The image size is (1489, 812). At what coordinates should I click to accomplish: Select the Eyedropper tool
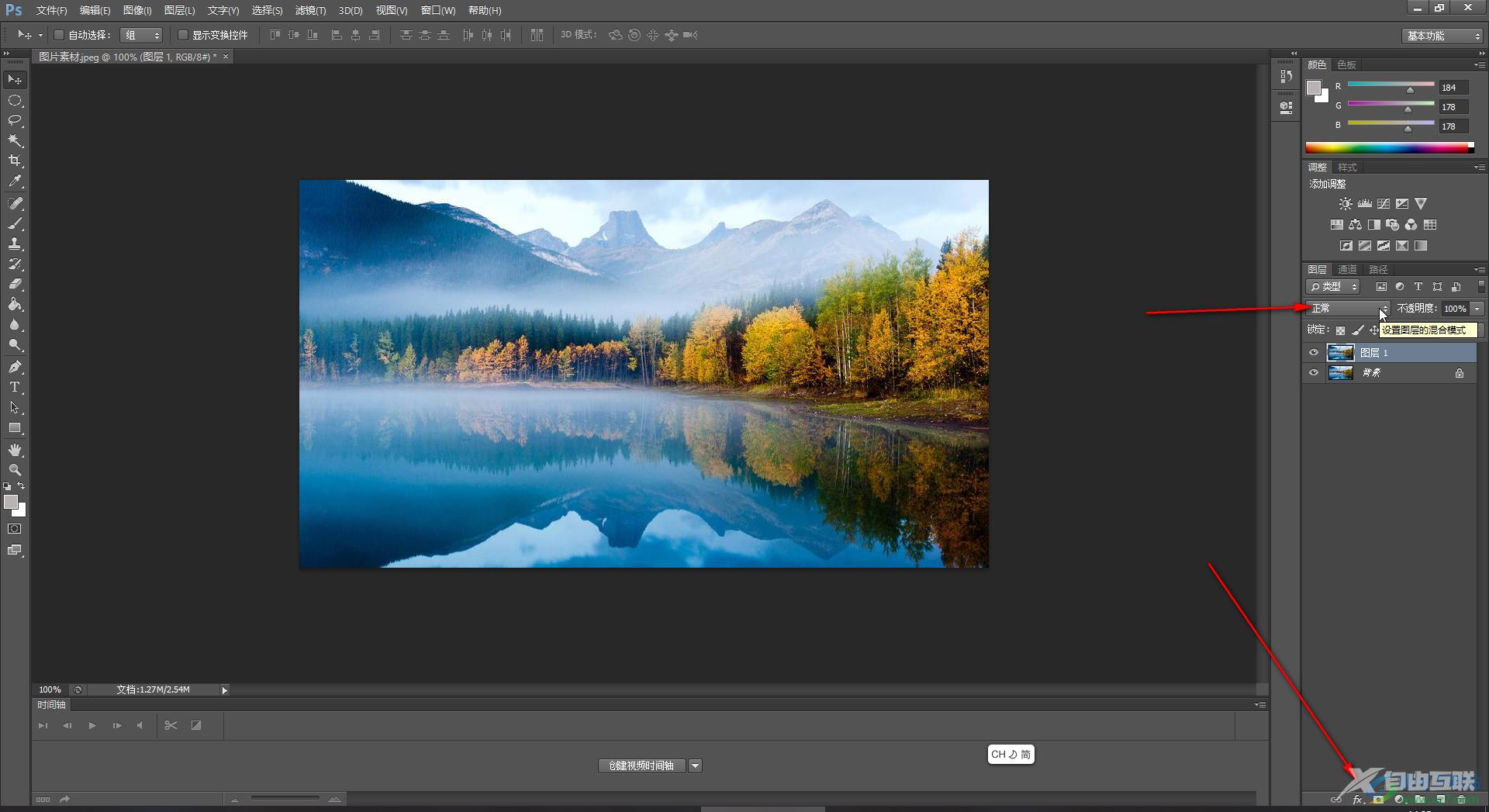(x=15, y=181)
